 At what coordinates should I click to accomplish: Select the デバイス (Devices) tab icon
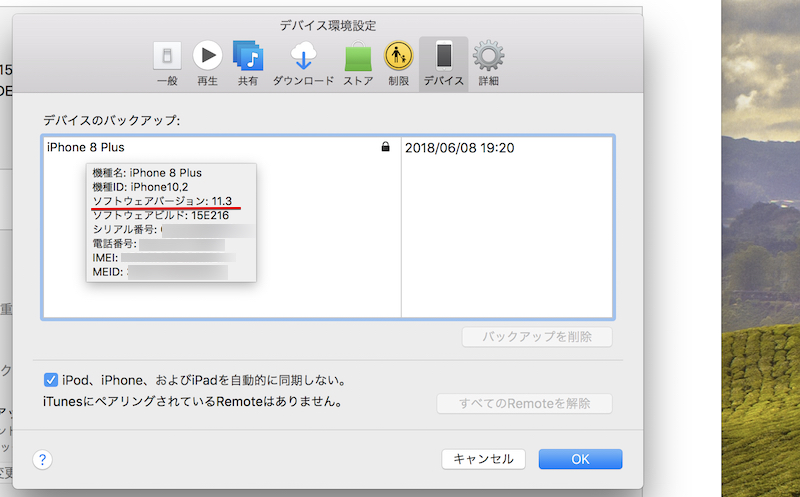(443, 62)
